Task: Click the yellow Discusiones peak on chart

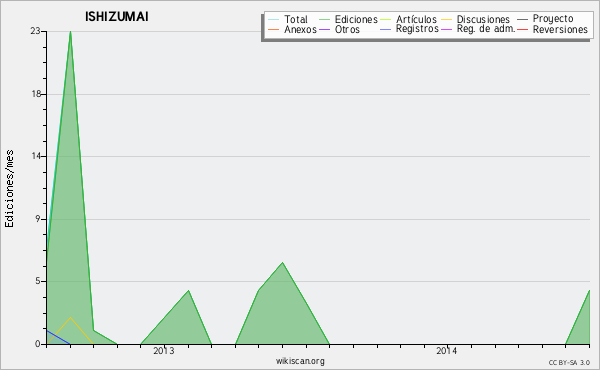Action: coord(70,317)
